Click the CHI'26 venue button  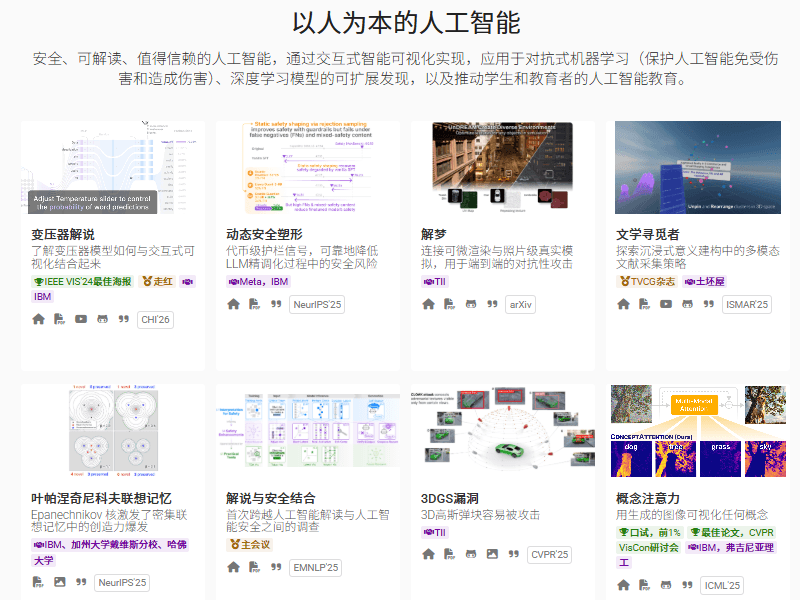(x=156, y=320)
